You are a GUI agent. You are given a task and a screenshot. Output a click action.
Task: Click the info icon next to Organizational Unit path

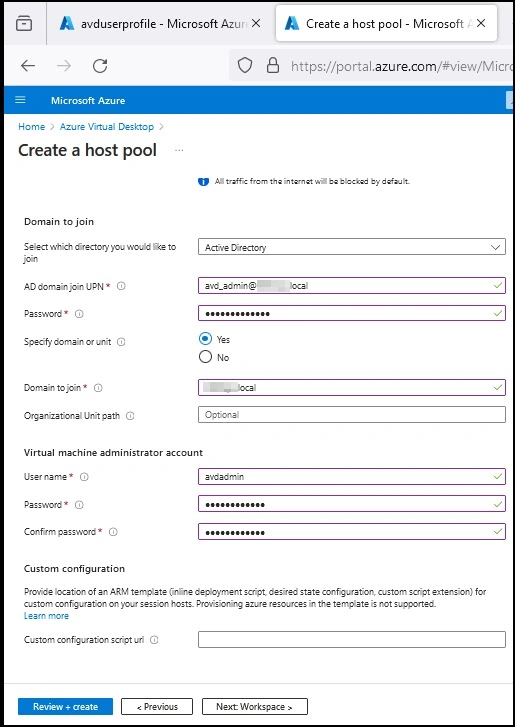click(130, 416)
